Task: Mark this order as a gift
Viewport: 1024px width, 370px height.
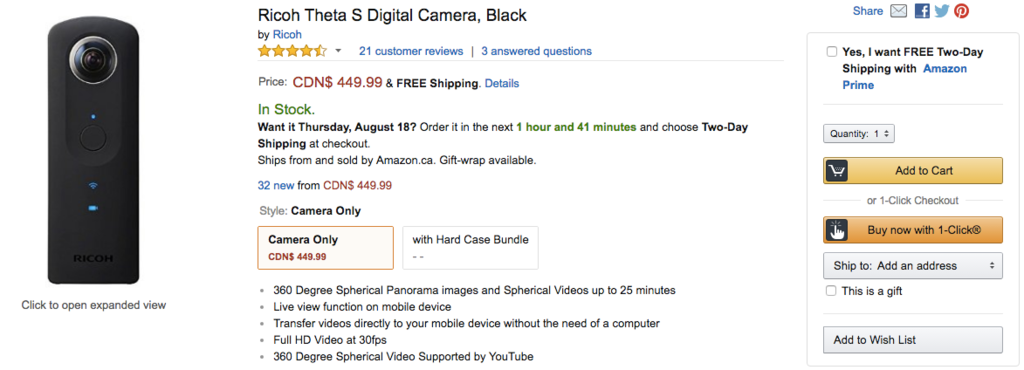Action: [831, 291]
